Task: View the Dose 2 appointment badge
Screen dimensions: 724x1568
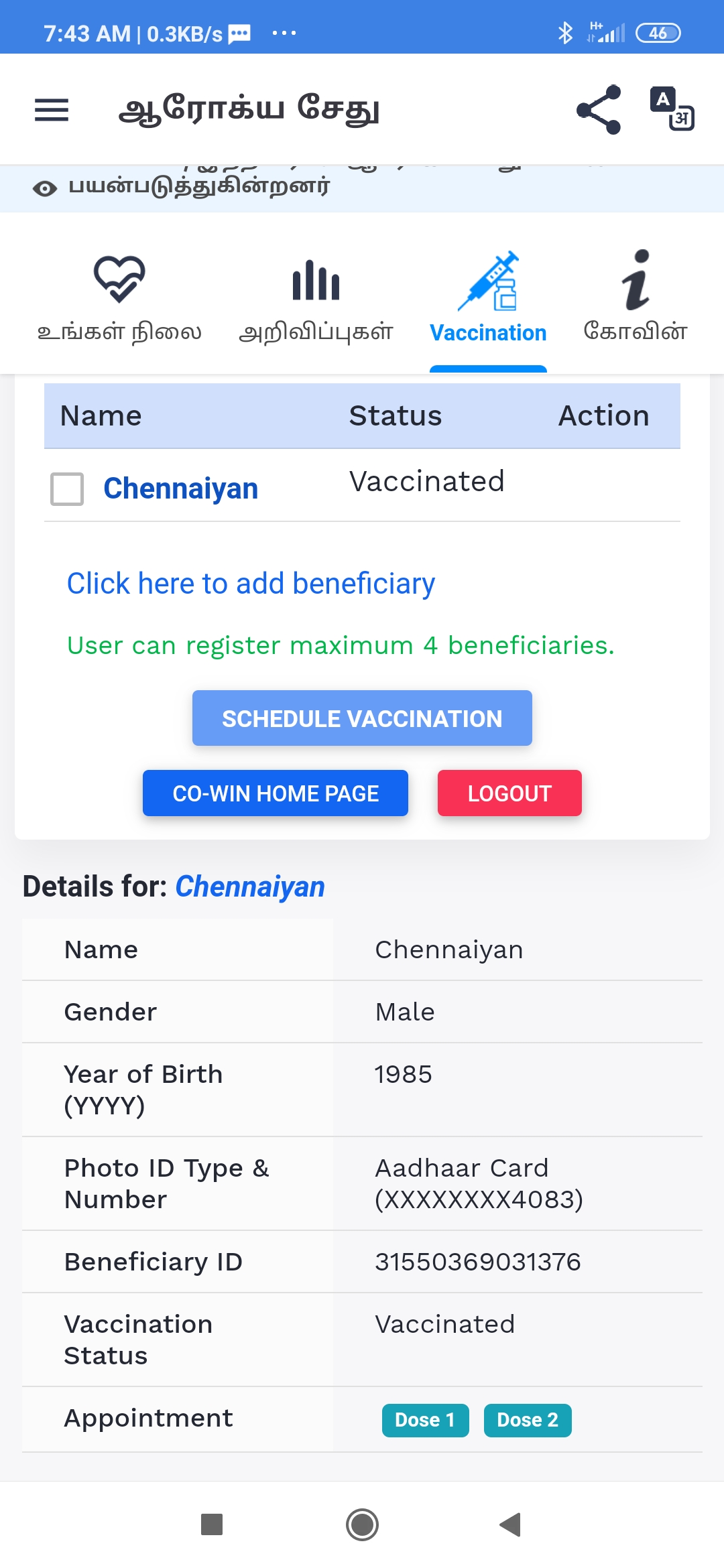Action: [x=528, y=1420]
